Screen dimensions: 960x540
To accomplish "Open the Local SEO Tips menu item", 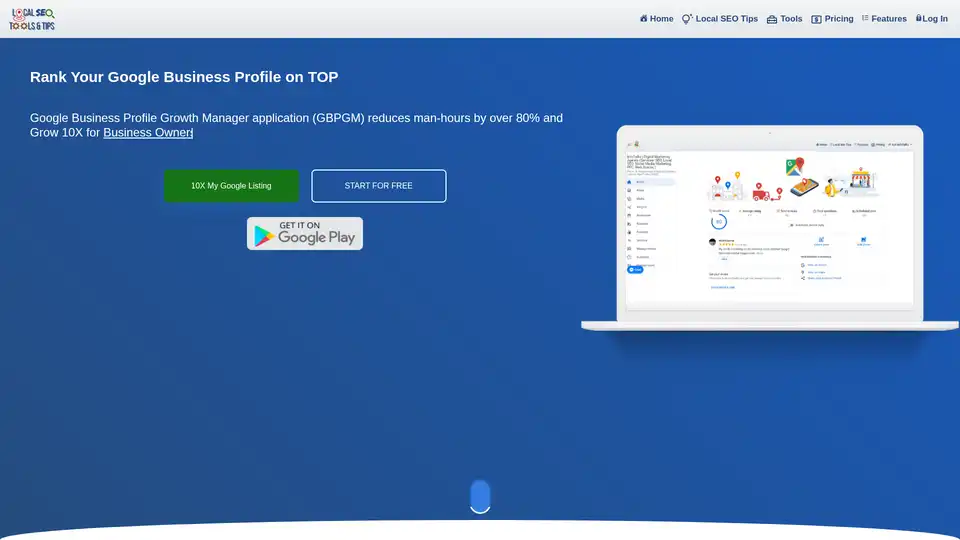I will [x=727, y=19].
